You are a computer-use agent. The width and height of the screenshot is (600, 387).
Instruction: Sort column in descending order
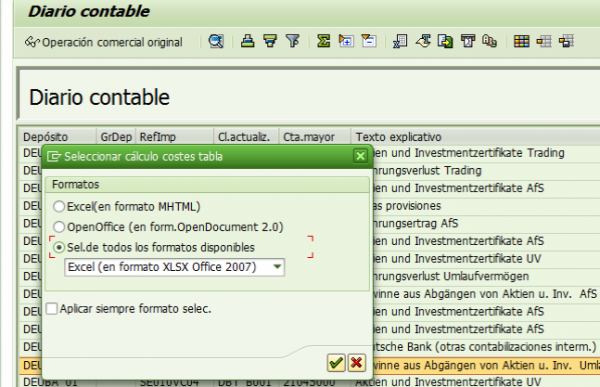[270, 41]
